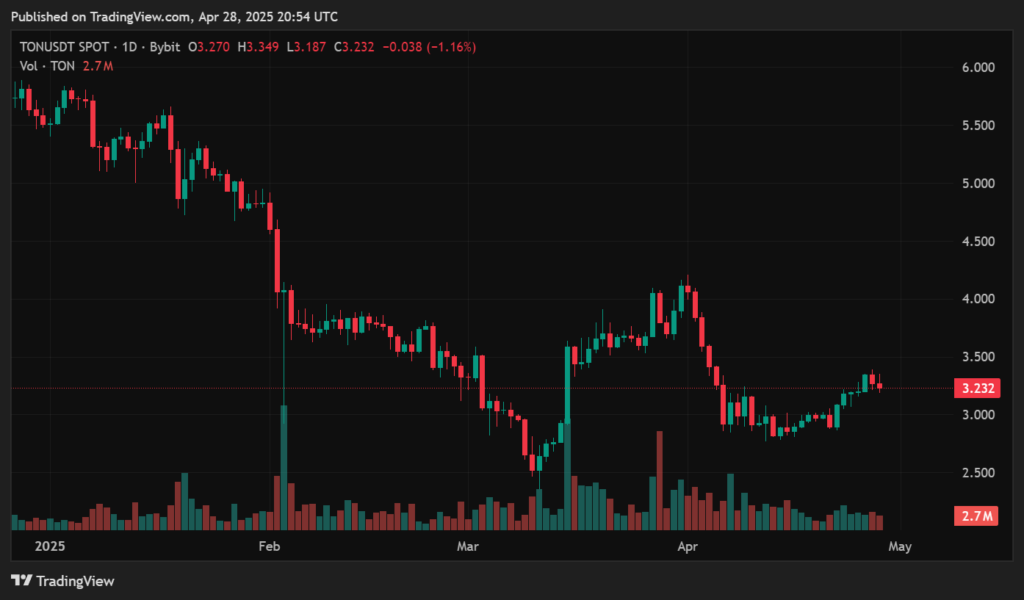
Task: Click the tall green volume bar in mid-March
Action: pos(568,476)
